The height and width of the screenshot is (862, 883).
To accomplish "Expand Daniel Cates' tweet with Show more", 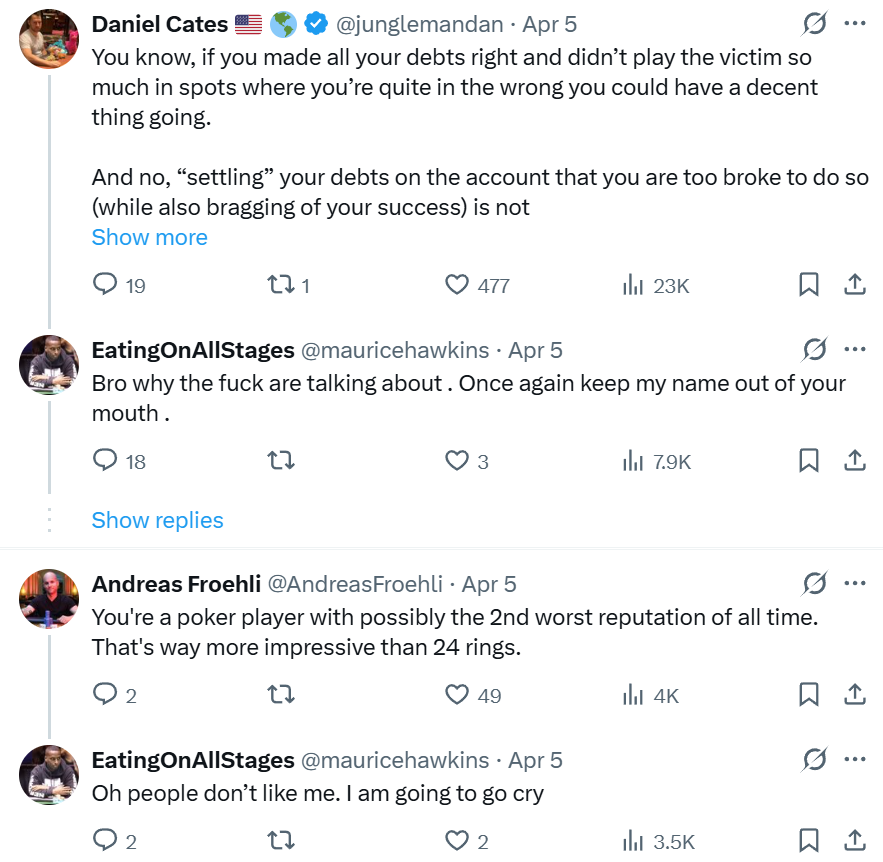I will [x=149, y=237].
